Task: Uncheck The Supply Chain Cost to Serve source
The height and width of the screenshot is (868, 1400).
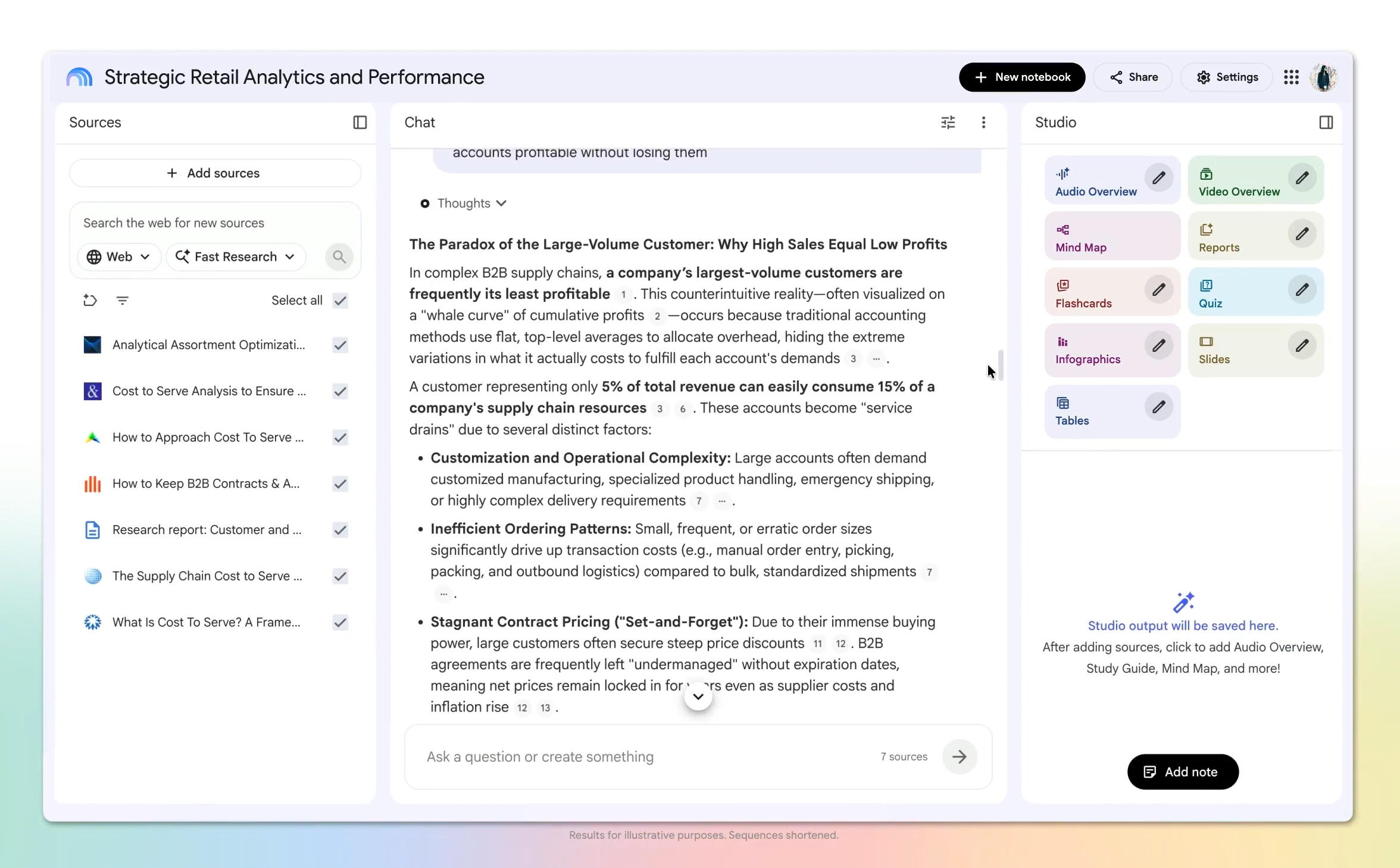Action: pyautogui.click(x=340, y=576)
